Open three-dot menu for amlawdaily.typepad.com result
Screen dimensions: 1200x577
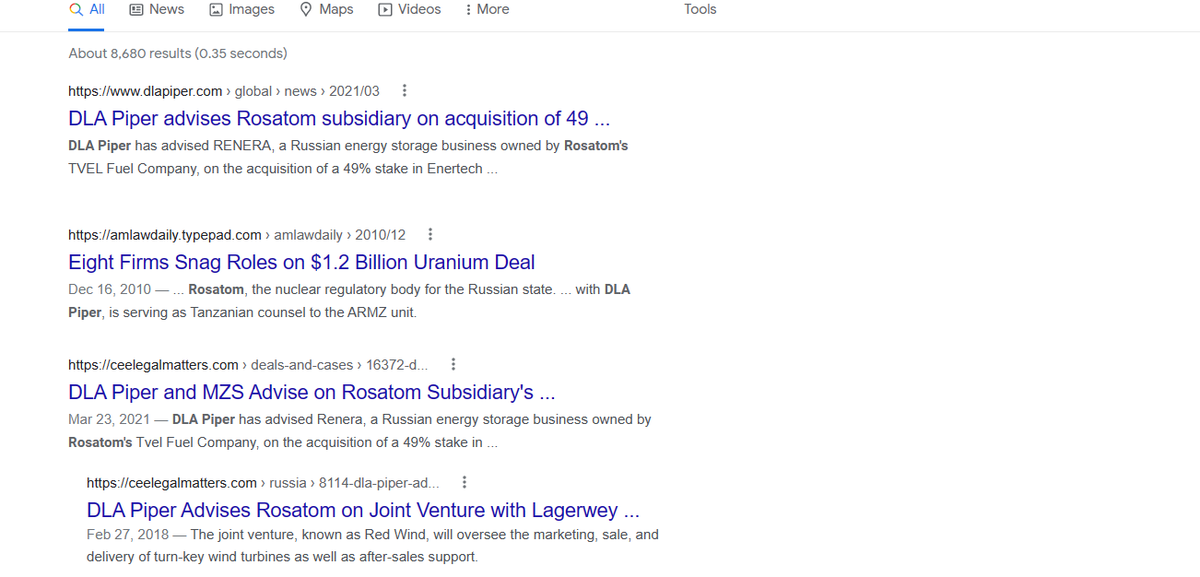430,235
